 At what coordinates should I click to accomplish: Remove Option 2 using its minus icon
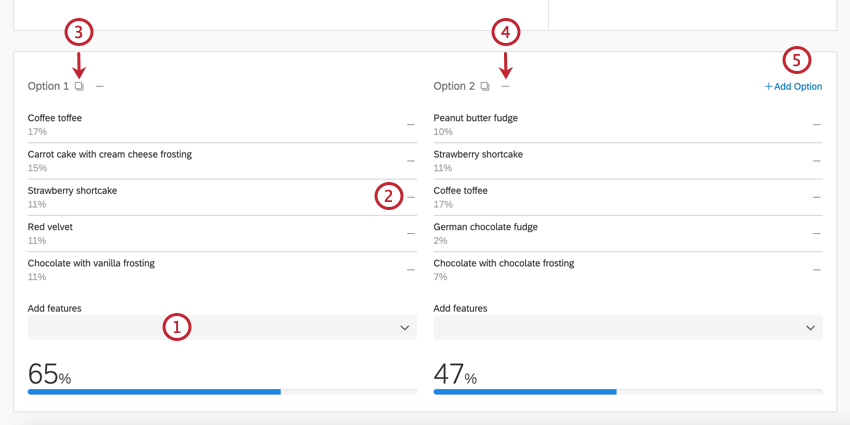coord(506,87)
